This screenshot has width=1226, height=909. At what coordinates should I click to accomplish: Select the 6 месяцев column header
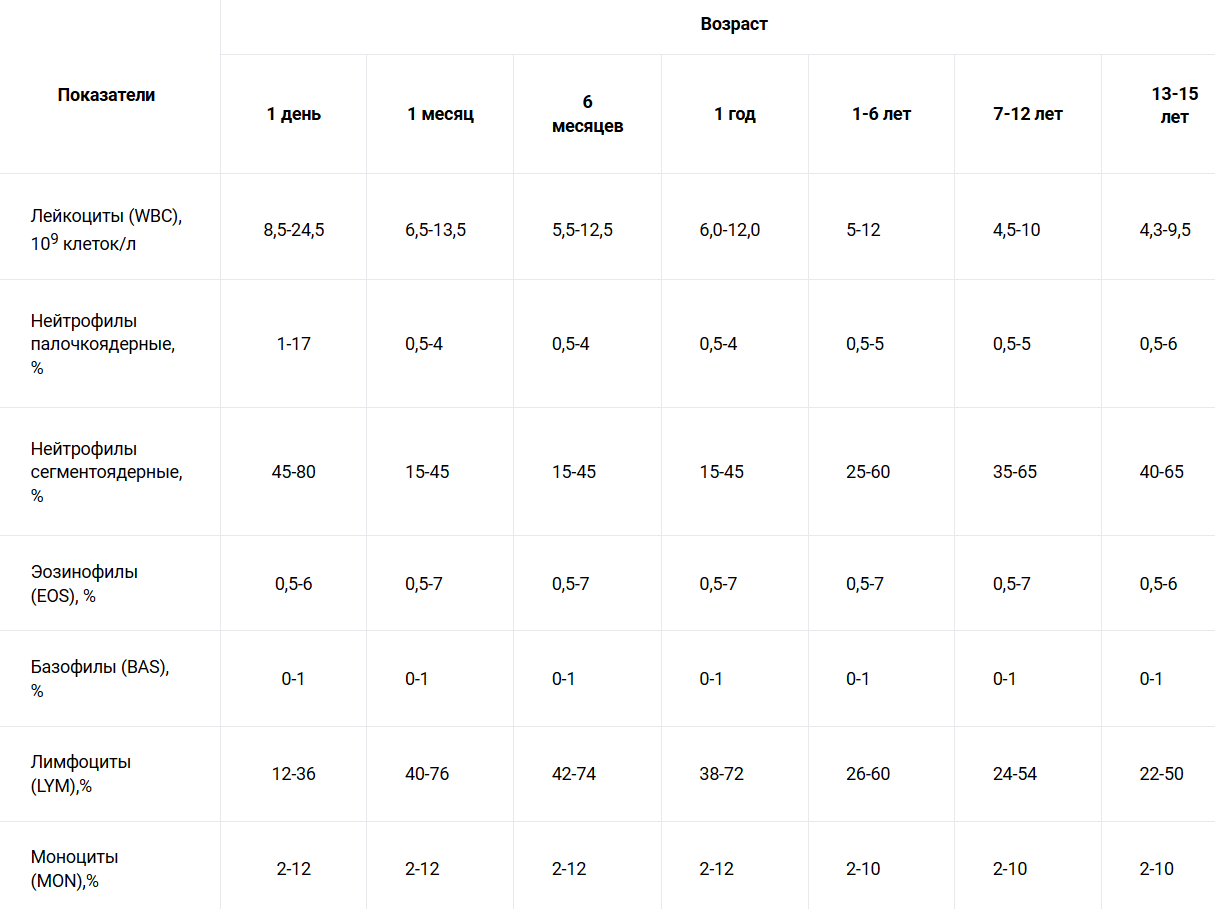coord(587,114)
